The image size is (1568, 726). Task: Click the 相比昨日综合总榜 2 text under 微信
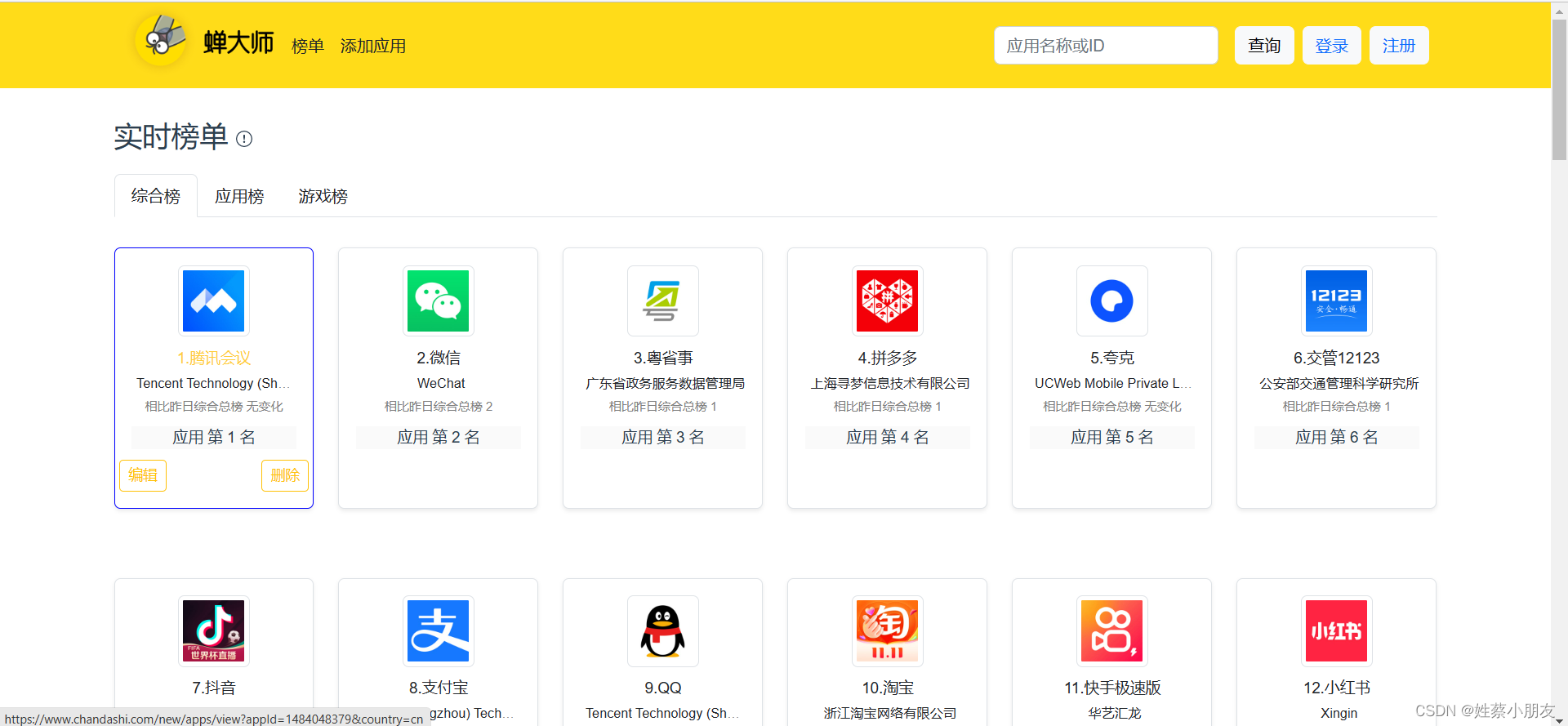click(x=439, y=407)
